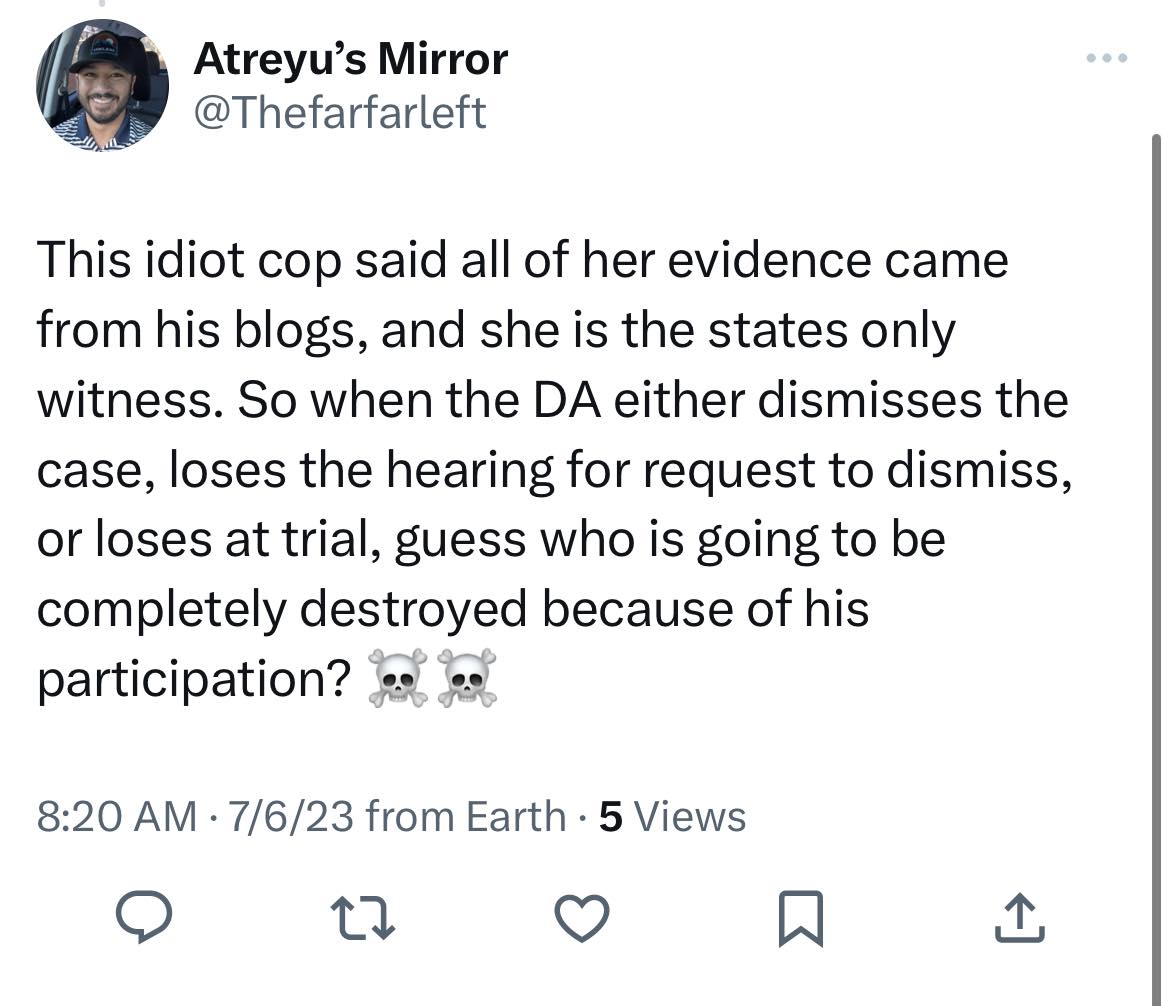Image resolution: width=1170 pixels, height=1006 pixels.
Task: Click the second skull and crossbones emoji
Action: [468, 679]
